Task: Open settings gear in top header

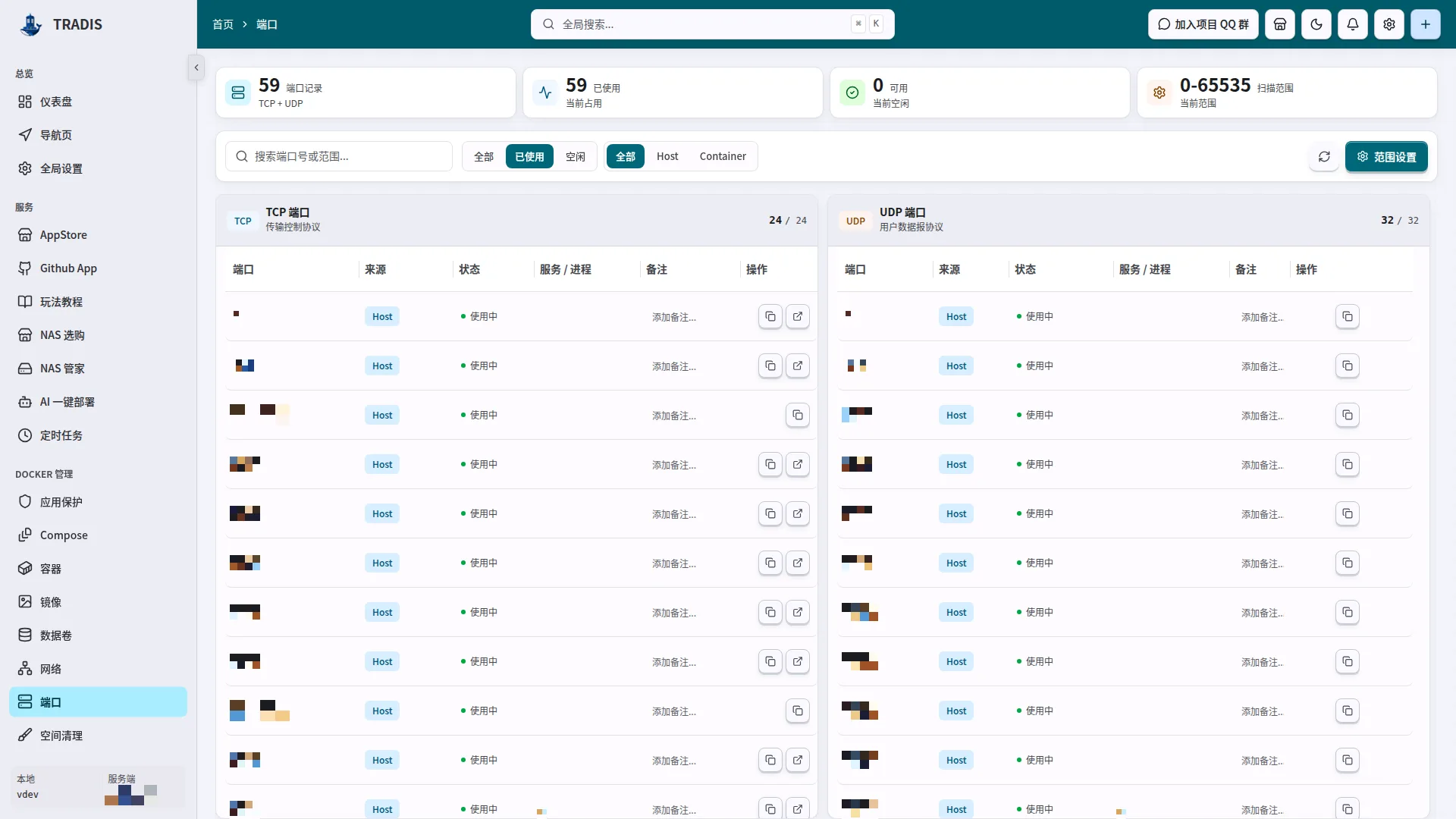Action: 1389,24
